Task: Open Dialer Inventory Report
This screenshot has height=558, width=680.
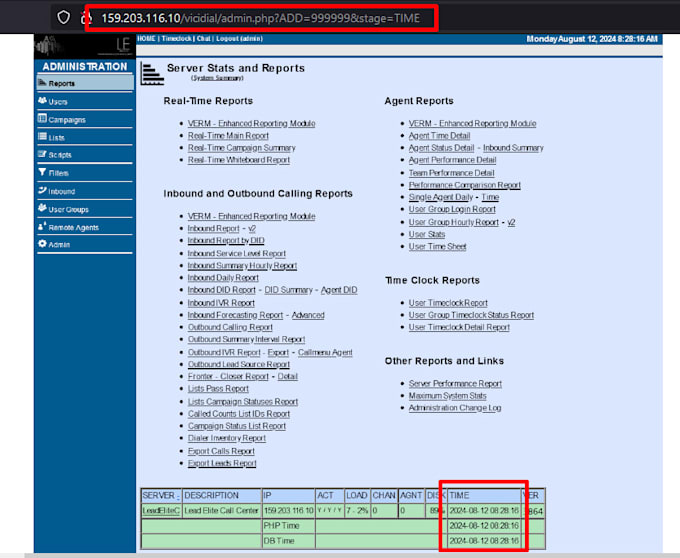Action: coord(227,438)
